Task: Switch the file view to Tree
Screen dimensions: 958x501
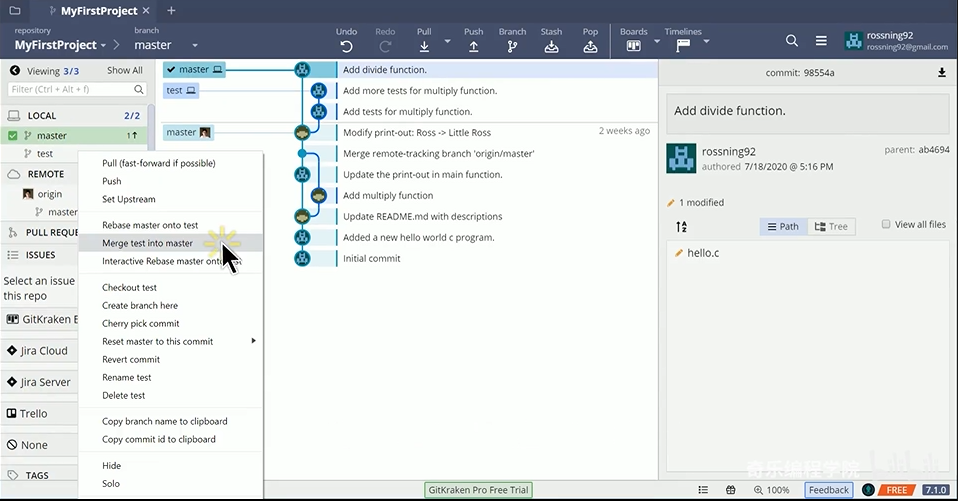Action: (x=831, y=227)
